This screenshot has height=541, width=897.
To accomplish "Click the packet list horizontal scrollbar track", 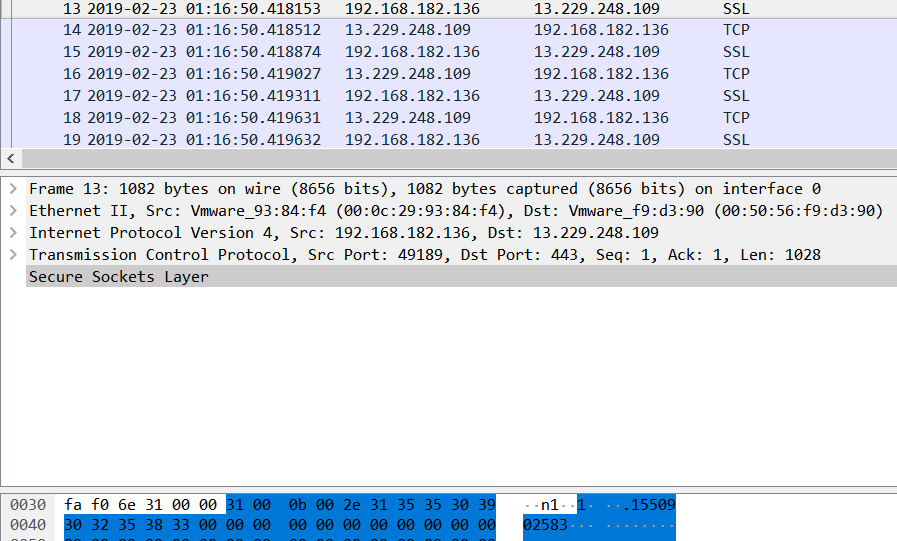I will (x=450, y=159).
